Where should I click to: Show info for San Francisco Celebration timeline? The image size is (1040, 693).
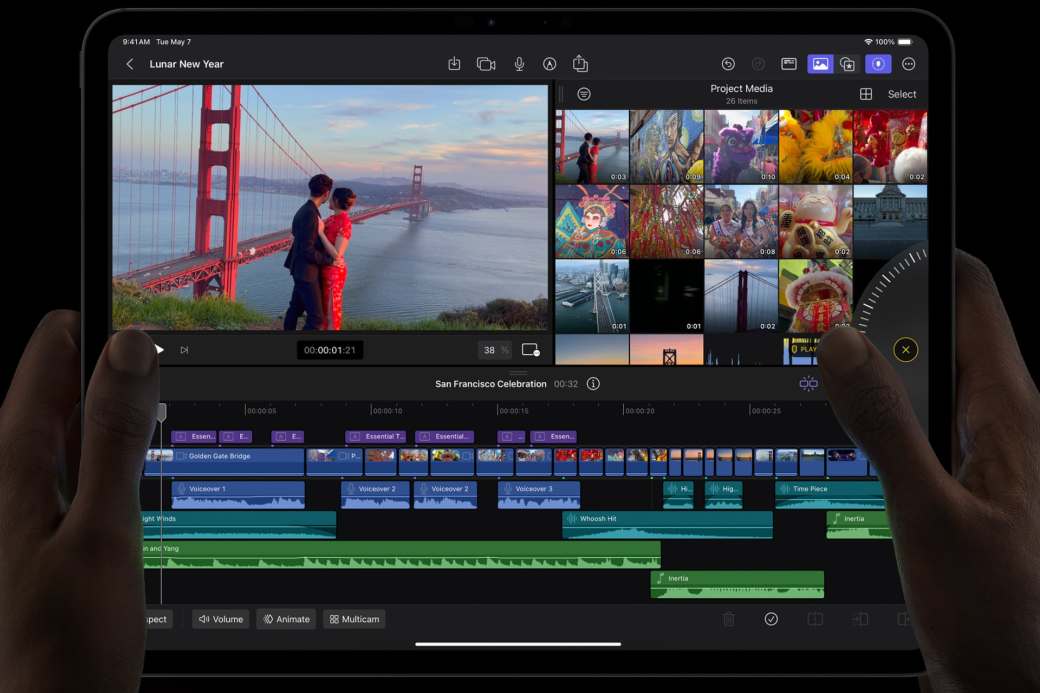593,384
